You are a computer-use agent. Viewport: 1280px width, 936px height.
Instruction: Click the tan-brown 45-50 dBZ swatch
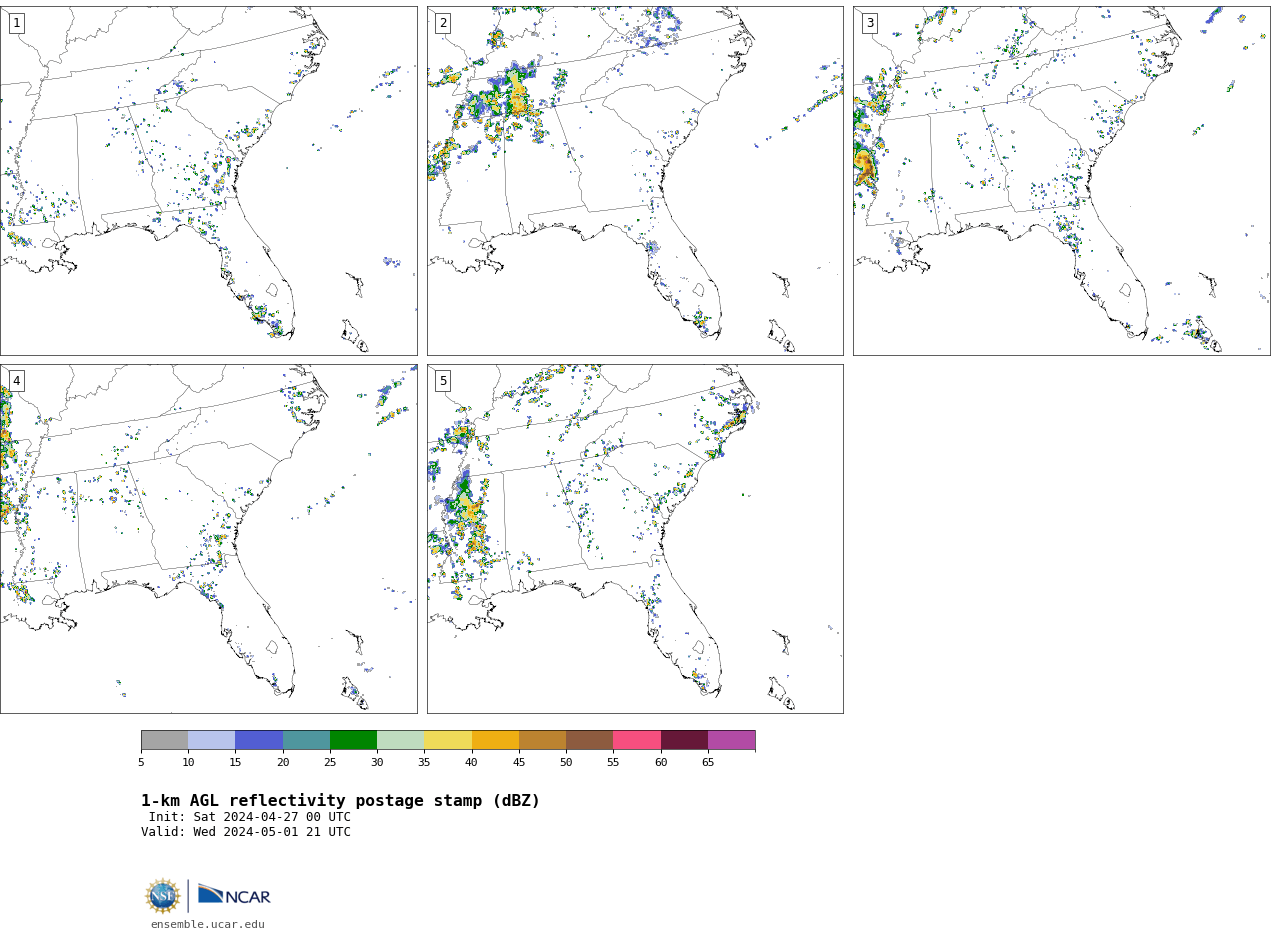tap(542, 740)
